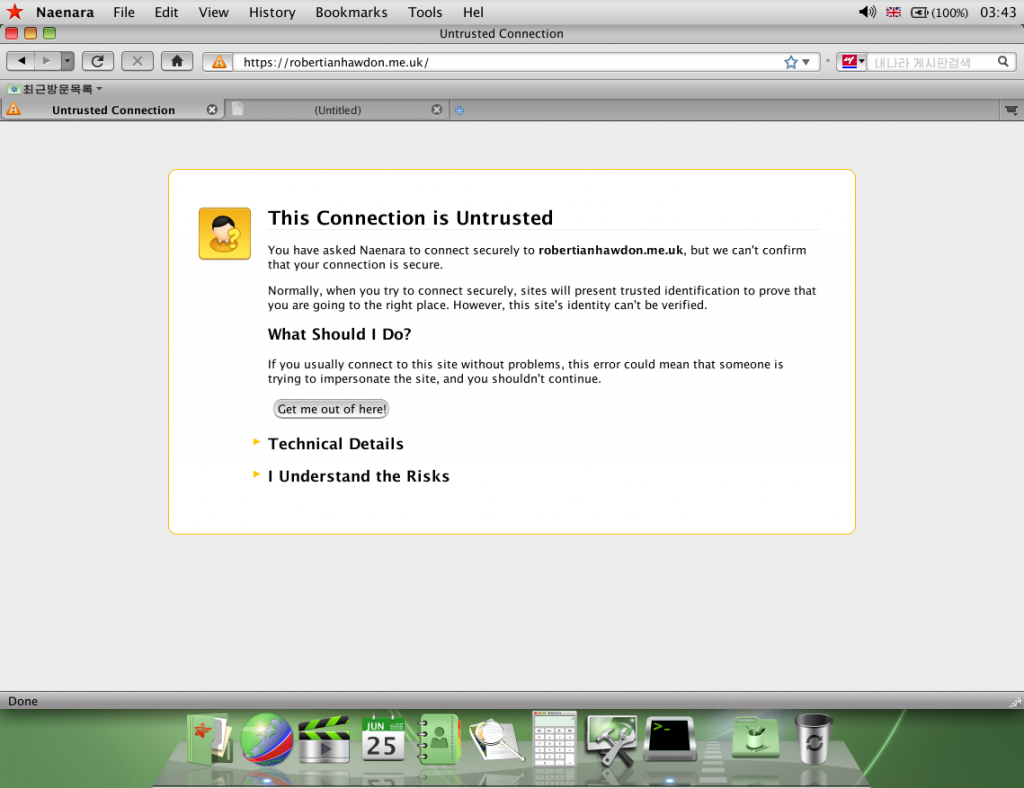Click the search magnifier icon in the search box

click(x=1004, y=62)
